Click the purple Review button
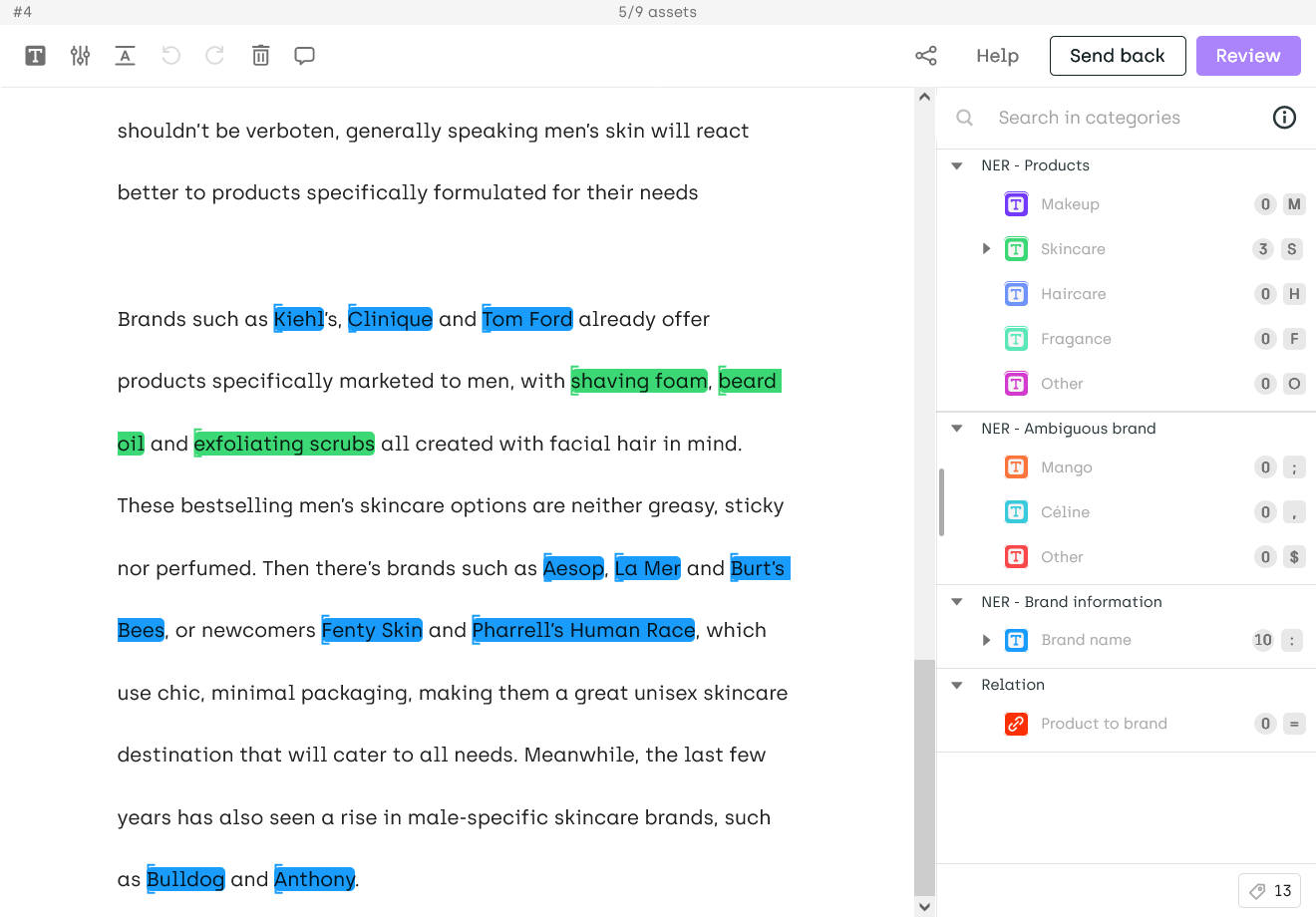This screenshot has height=917, width=1316. pyautogui.click(x=1248, y=56)
